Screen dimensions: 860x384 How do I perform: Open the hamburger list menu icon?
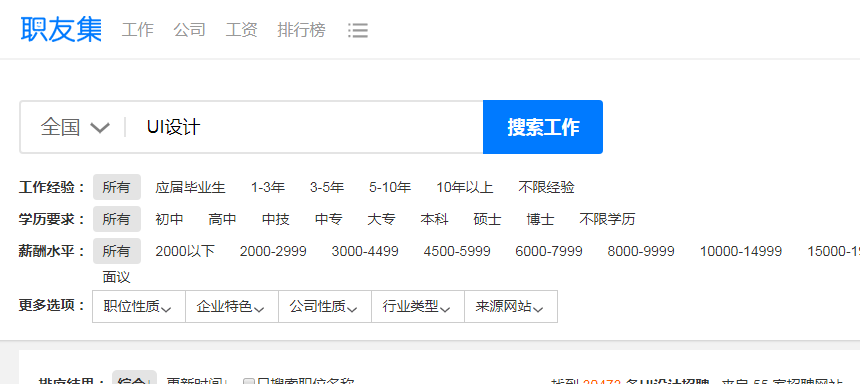coord(358,30)
